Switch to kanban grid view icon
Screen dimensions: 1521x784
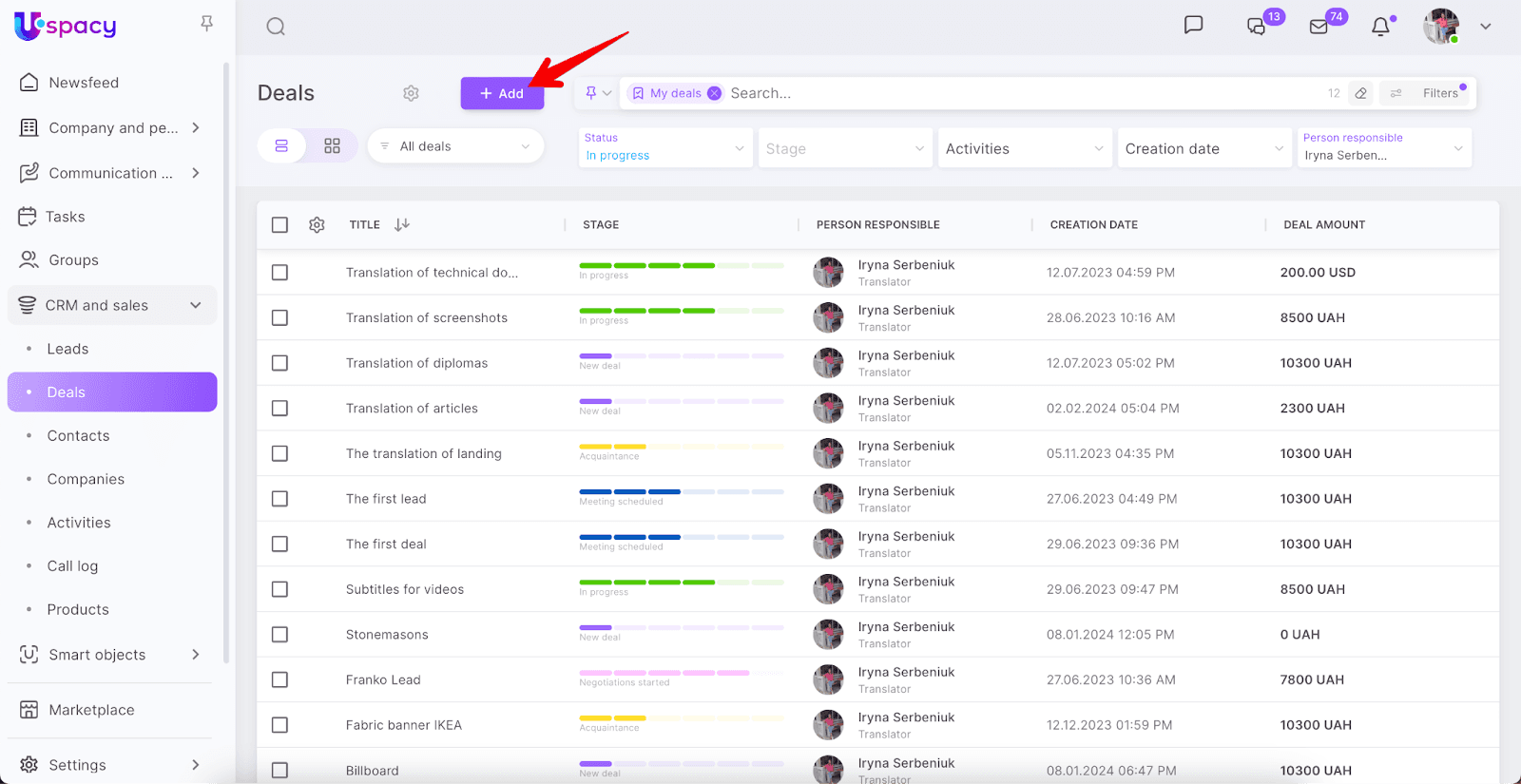tap(332, 146)
